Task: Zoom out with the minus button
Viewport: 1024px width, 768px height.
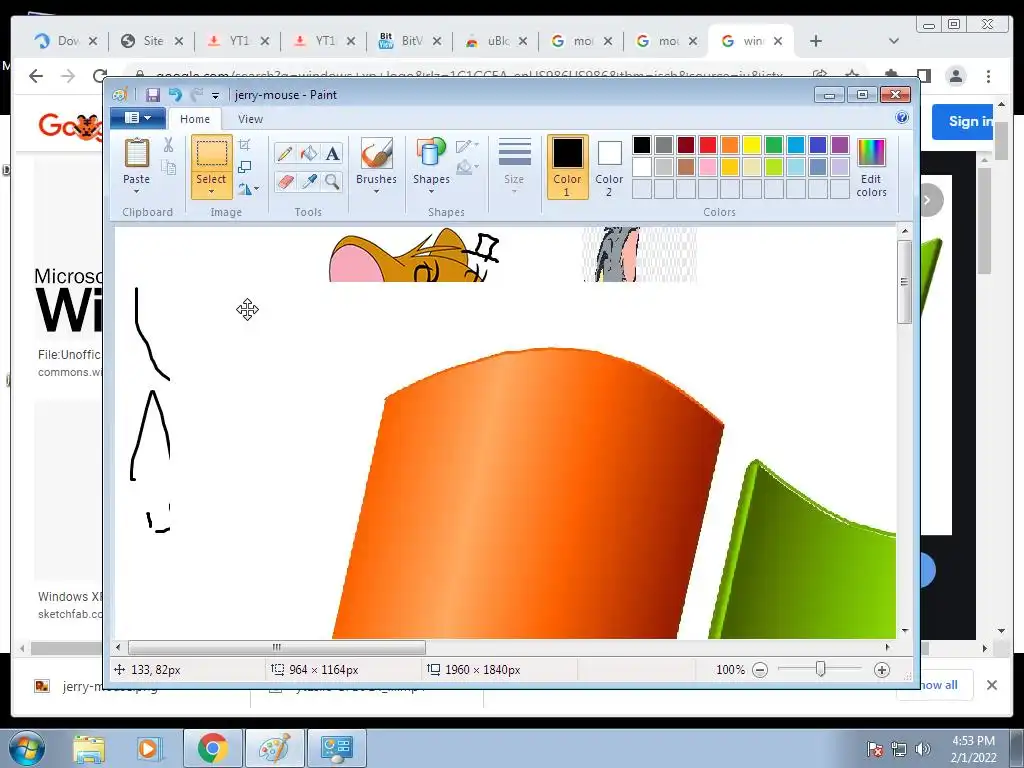Action: coord(760,670)
